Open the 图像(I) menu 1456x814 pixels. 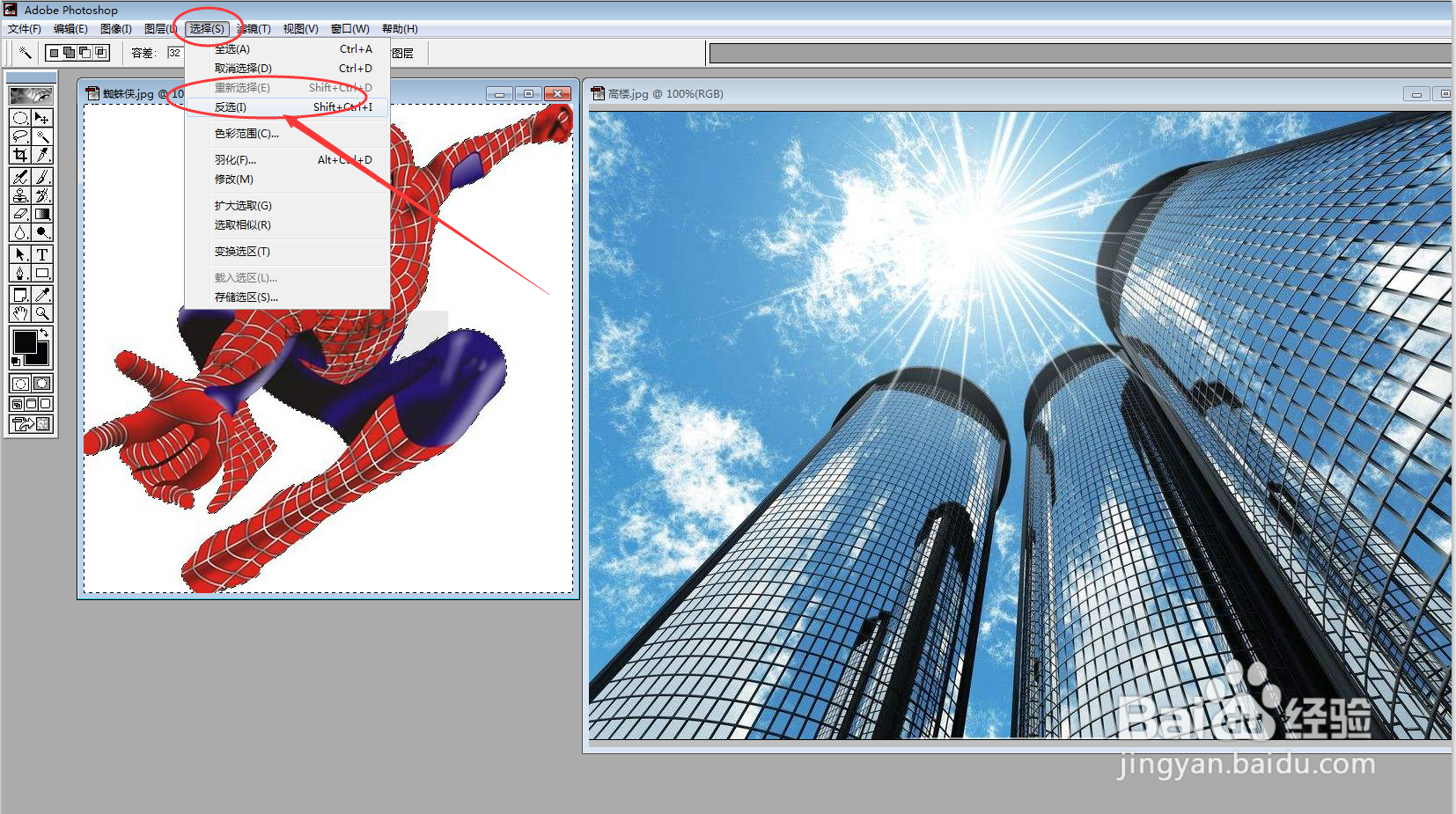115,29
